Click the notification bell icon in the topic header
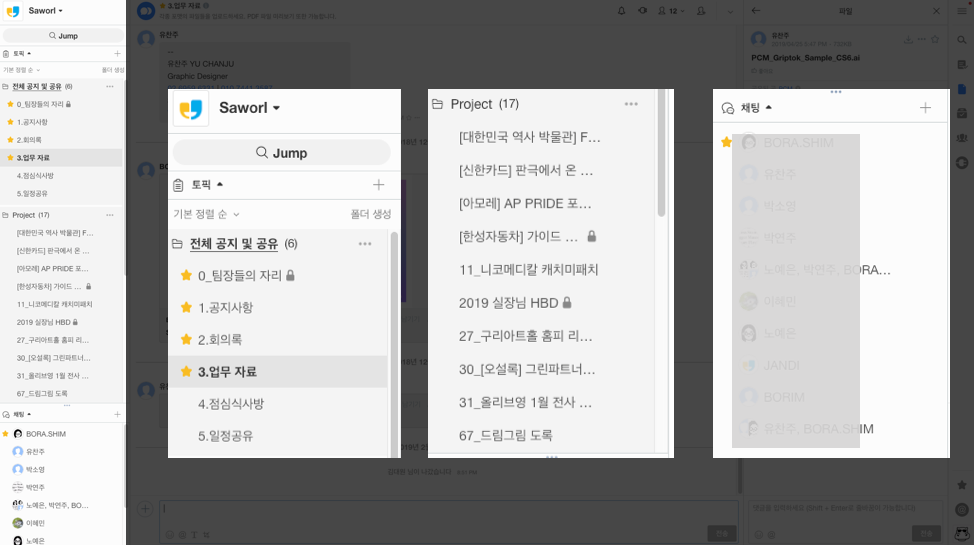The height and width of the screenshot is (545, 974). (x=622, y=10)
